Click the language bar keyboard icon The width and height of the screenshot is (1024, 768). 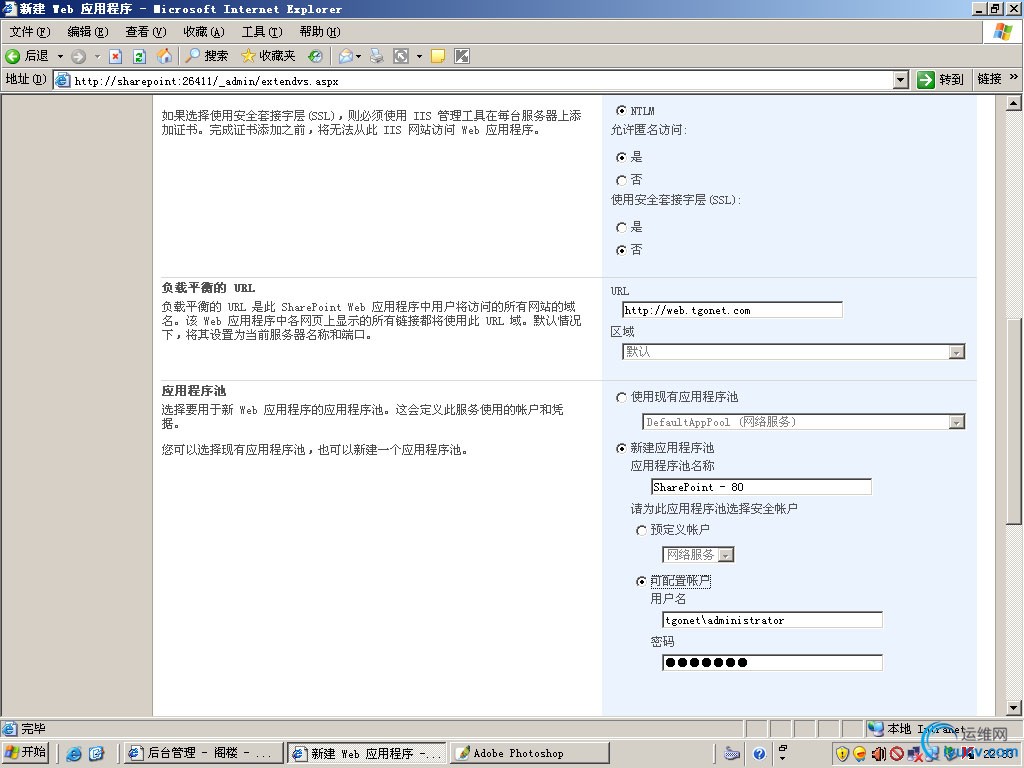732,754
